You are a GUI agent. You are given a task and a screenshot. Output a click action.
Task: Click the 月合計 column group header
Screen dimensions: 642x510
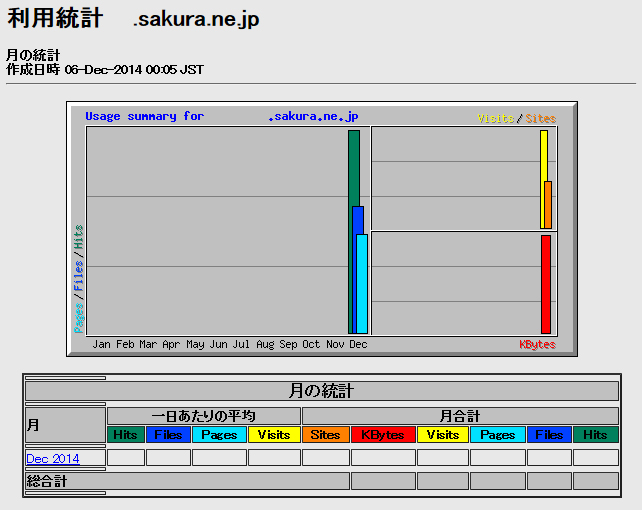pyautogui.click(x=460, y=415)
